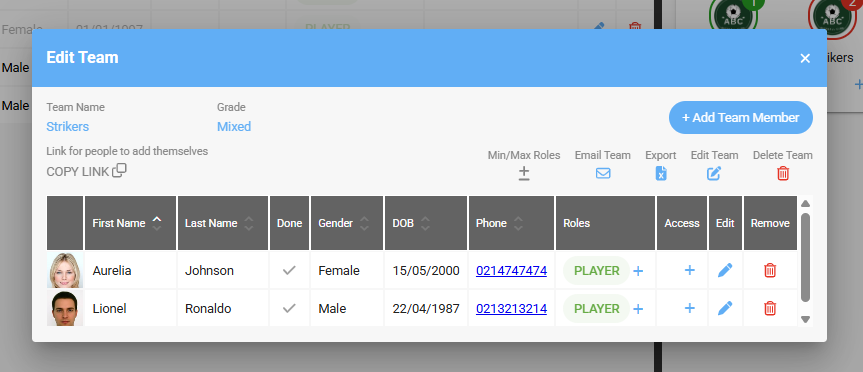Add access for Aurelia Johnson
This screenshot has height=372, width=863.
(689, 270)
